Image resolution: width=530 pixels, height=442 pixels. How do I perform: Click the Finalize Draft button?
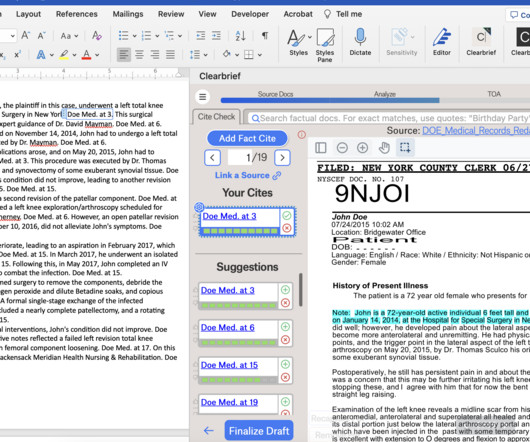(259, 431)
